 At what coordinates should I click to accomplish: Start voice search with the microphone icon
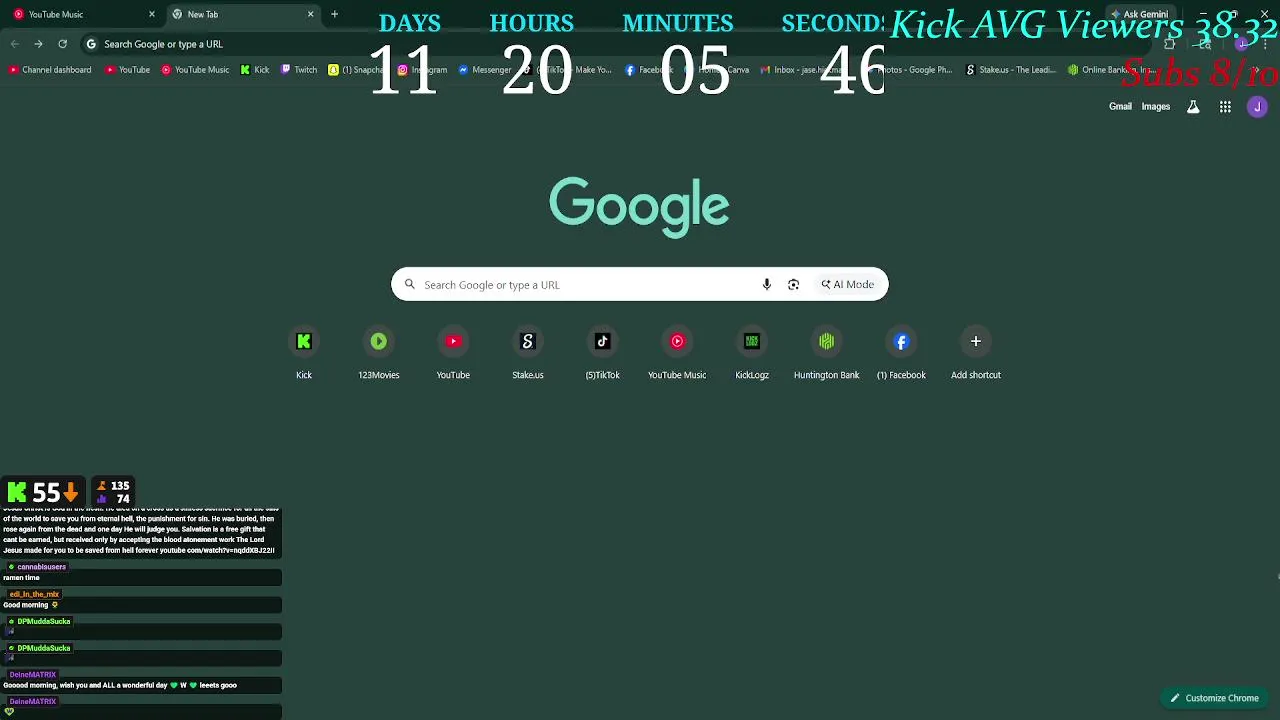767,285
